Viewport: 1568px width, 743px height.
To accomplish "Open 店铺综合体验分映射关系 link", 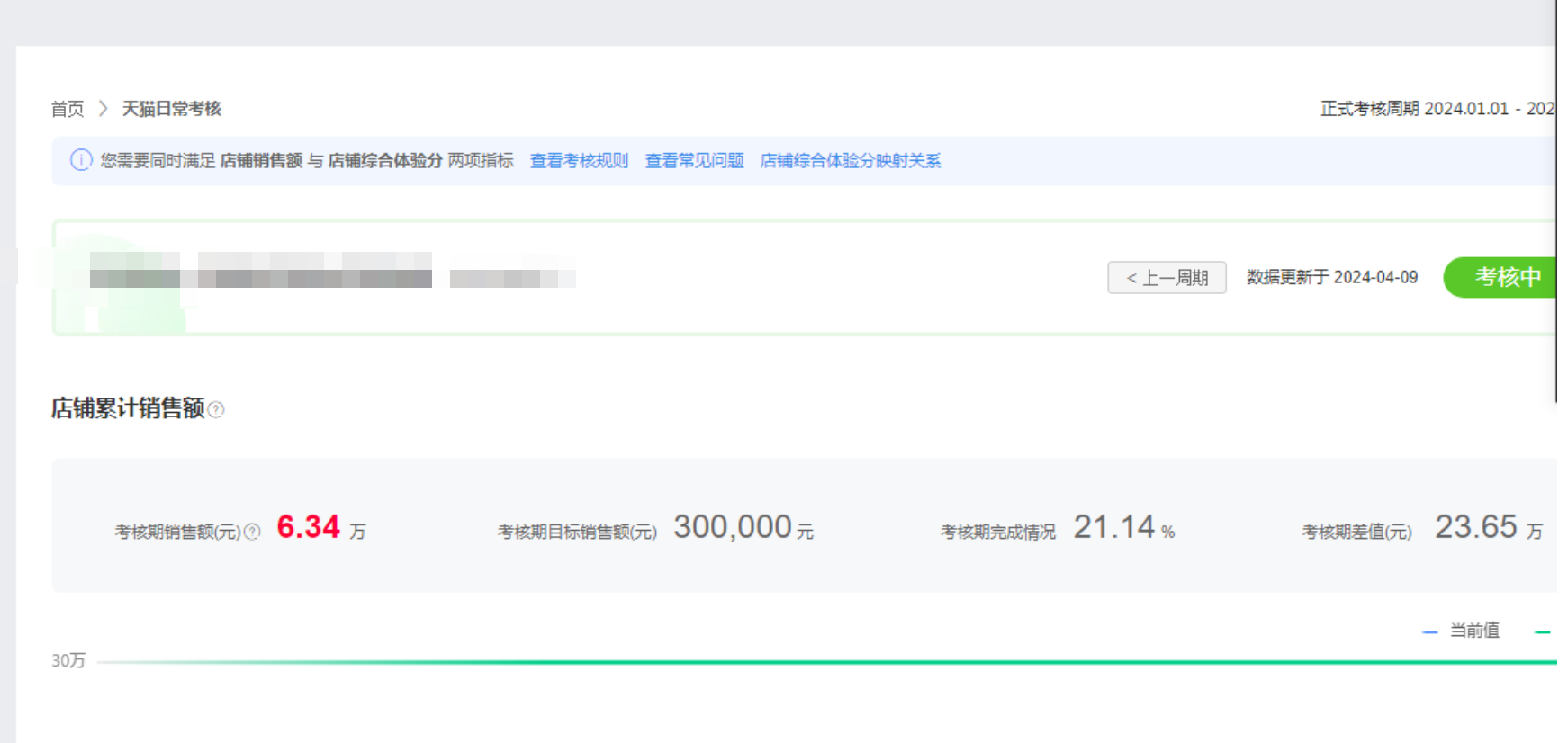I will 850,161.
